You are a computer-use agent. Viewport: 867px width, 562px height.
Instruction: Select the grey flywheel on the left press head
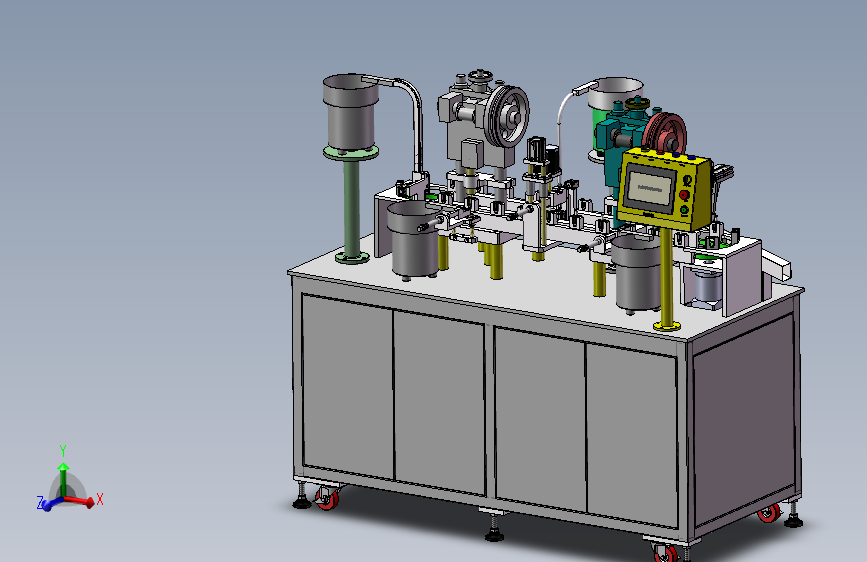click(x=508, y=117)
